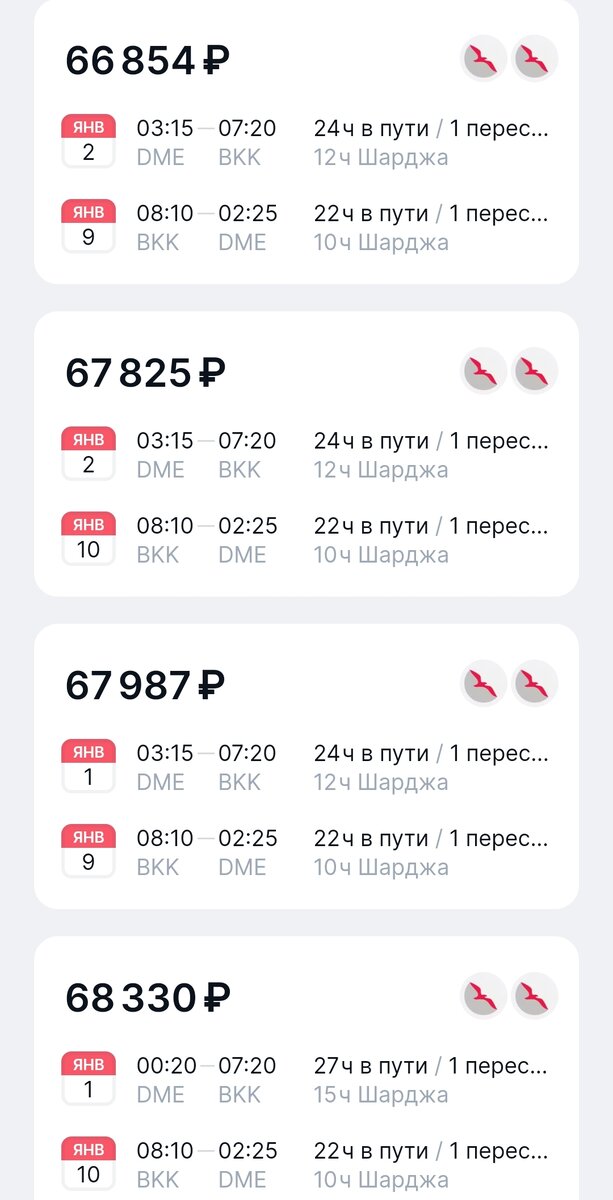Click the second airline logo on the 66 854 ₽ card
613x1200 pixels.
[x=534, y=59]
